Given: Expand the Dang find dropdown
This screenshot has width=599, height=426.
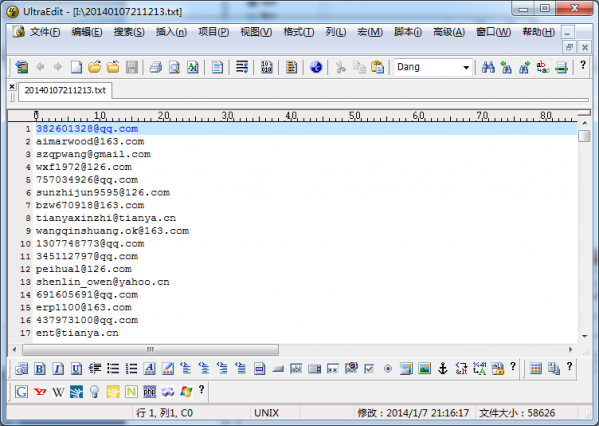Looking at the screenshot, I should point(466,68).
